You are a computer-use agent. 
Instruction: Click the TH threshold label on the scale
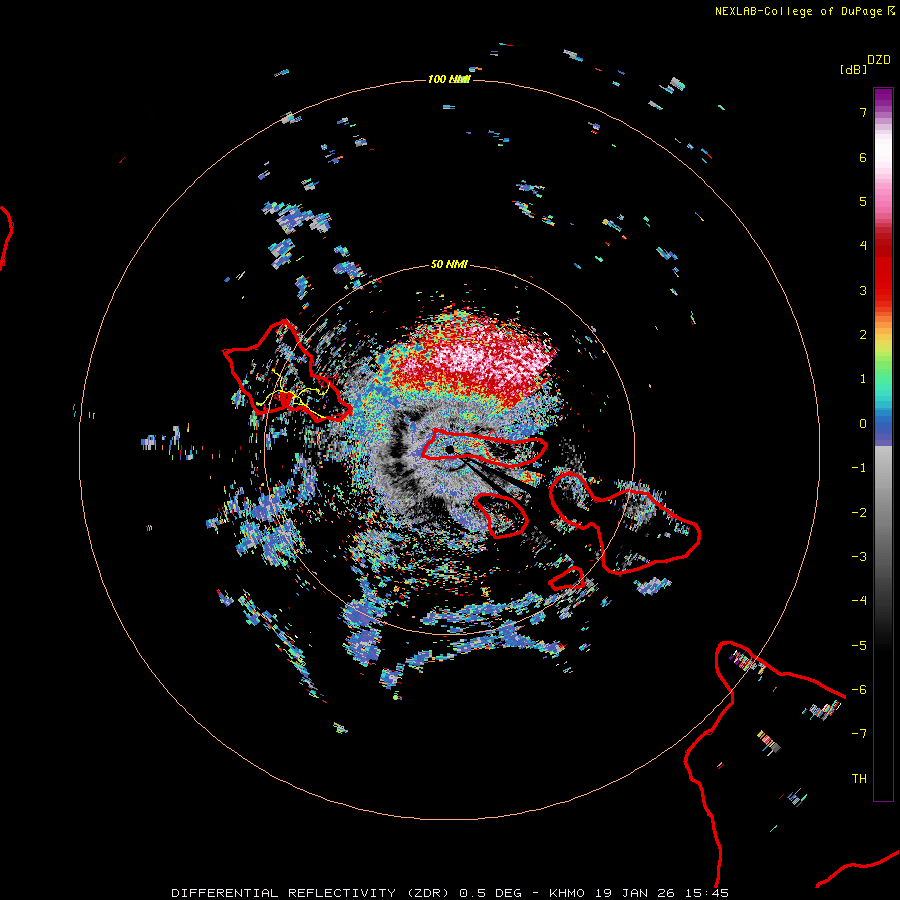(859, 779)
